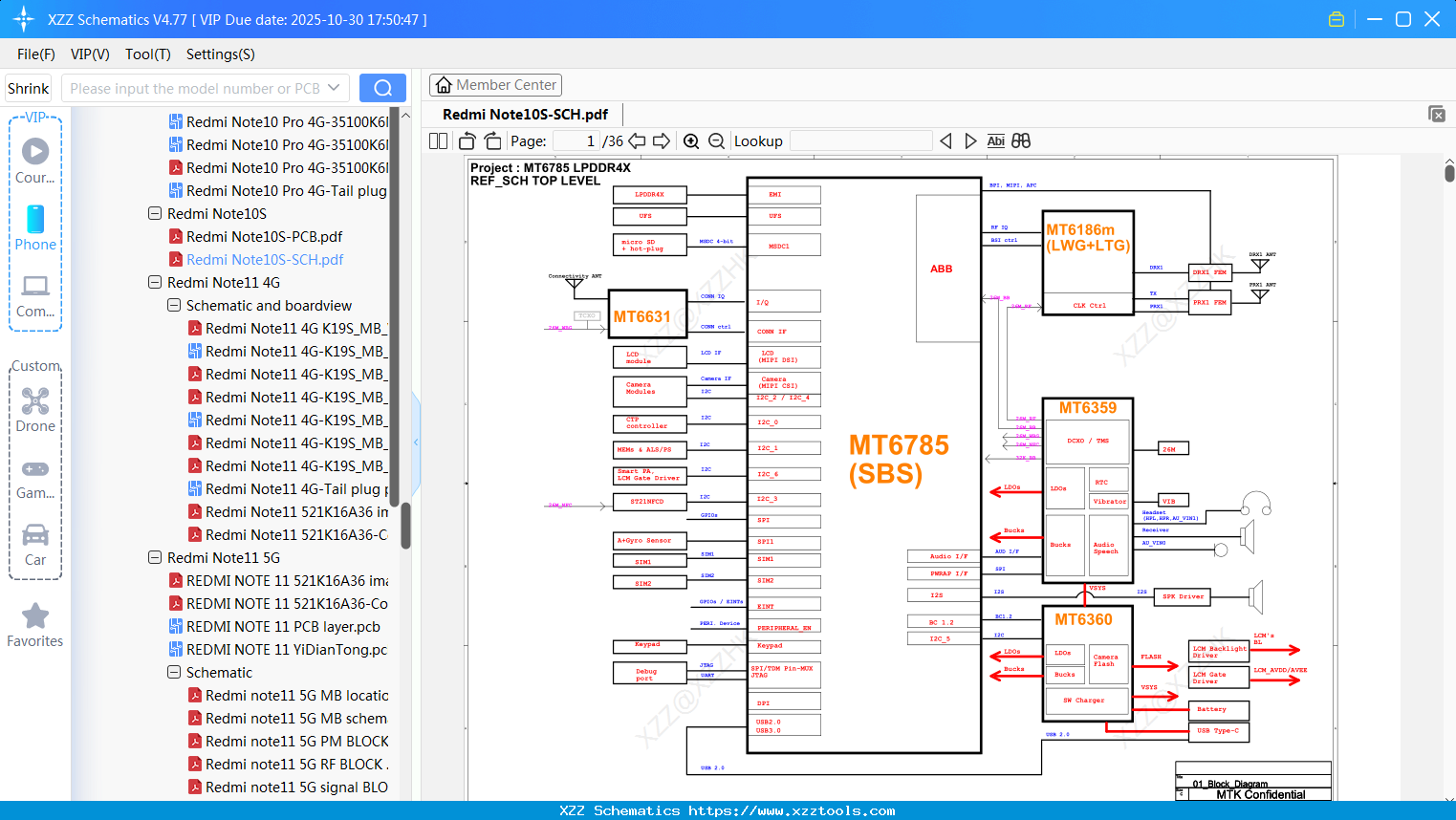Open the Course section in the VIP sidebar
Screen dimensions: 1456x820
[35, 161]
